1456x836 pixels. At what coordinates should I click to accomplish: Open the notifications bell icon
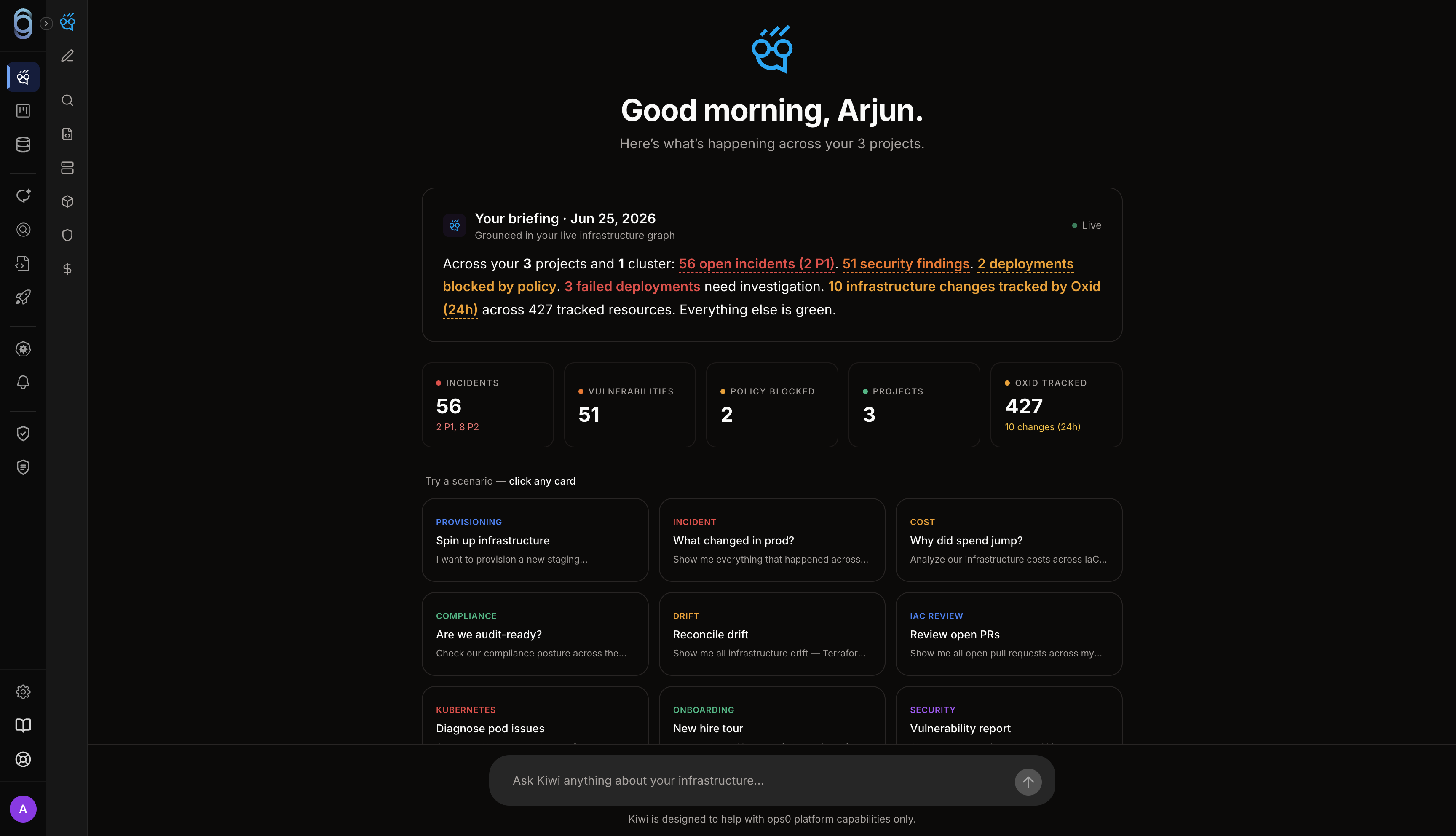point(23,383)
